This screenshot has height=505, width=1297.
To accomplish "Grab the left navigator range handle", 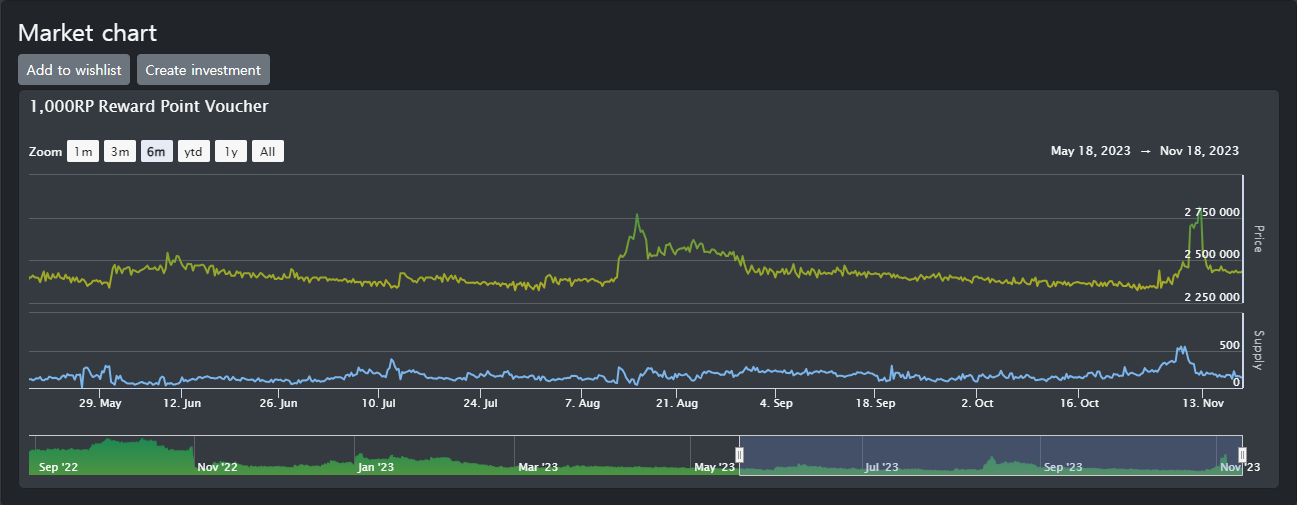I will point(740,455).
